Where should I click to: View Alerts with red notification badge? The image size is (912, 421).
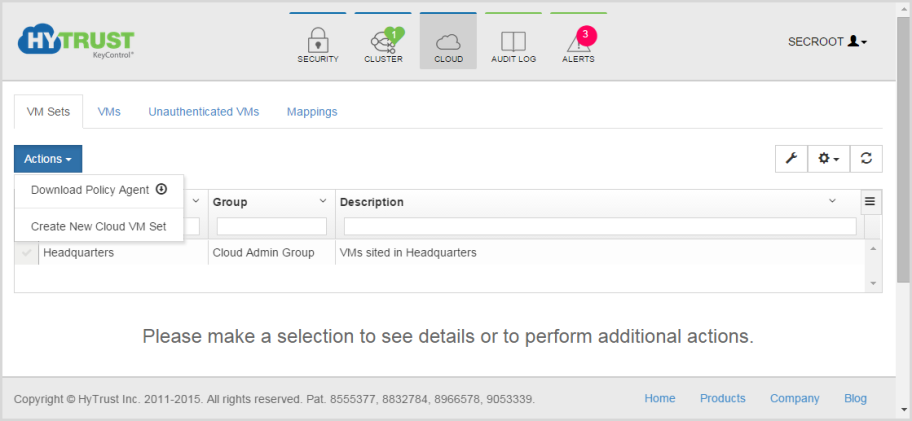[578, 42]
